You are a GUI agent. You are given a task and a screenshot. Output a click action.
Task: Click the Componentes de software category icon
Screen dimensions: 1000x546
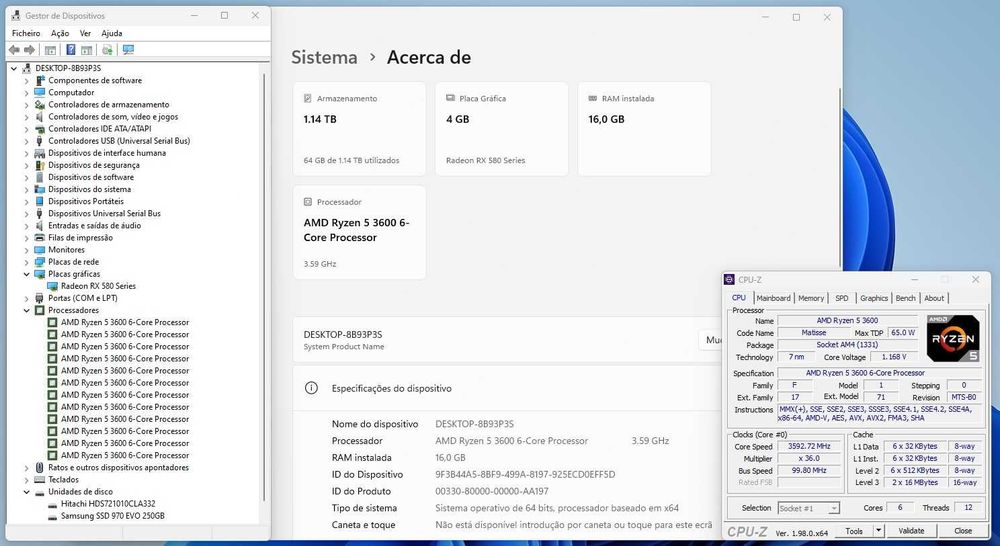click(x=40, y=80)
